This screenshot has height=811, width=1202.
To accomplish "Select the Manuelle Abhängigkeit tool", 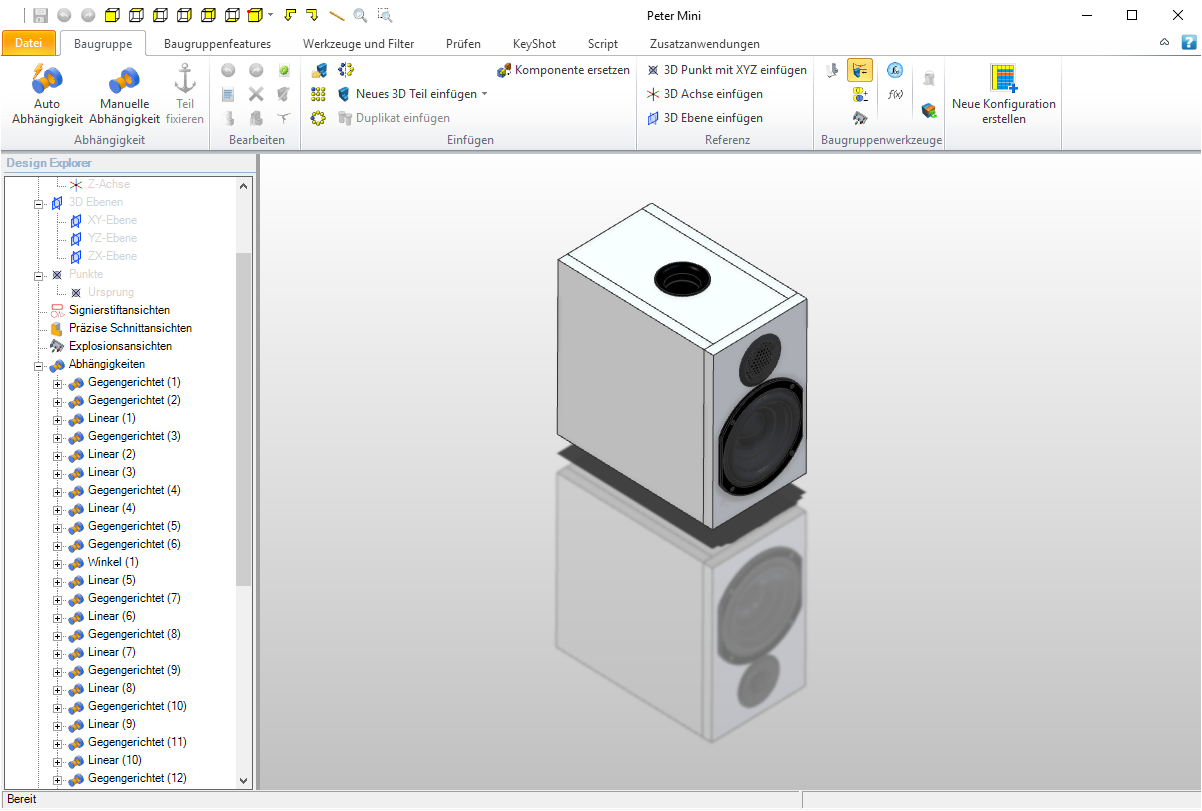I will tap(124, 96).
